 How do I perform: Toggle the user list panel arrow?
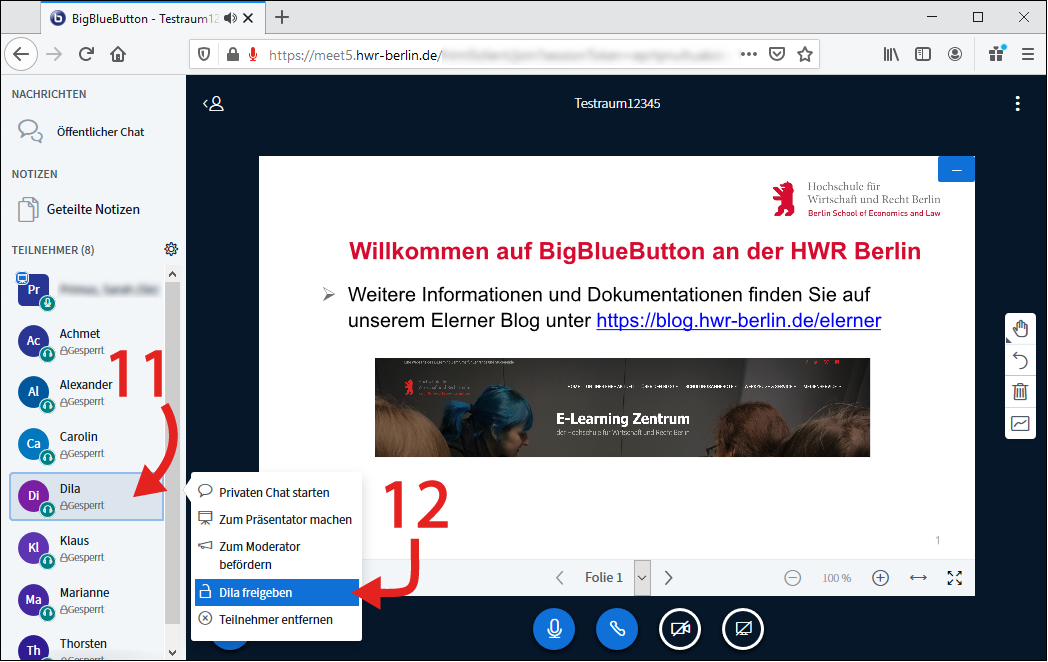click(x=213, y=104)
